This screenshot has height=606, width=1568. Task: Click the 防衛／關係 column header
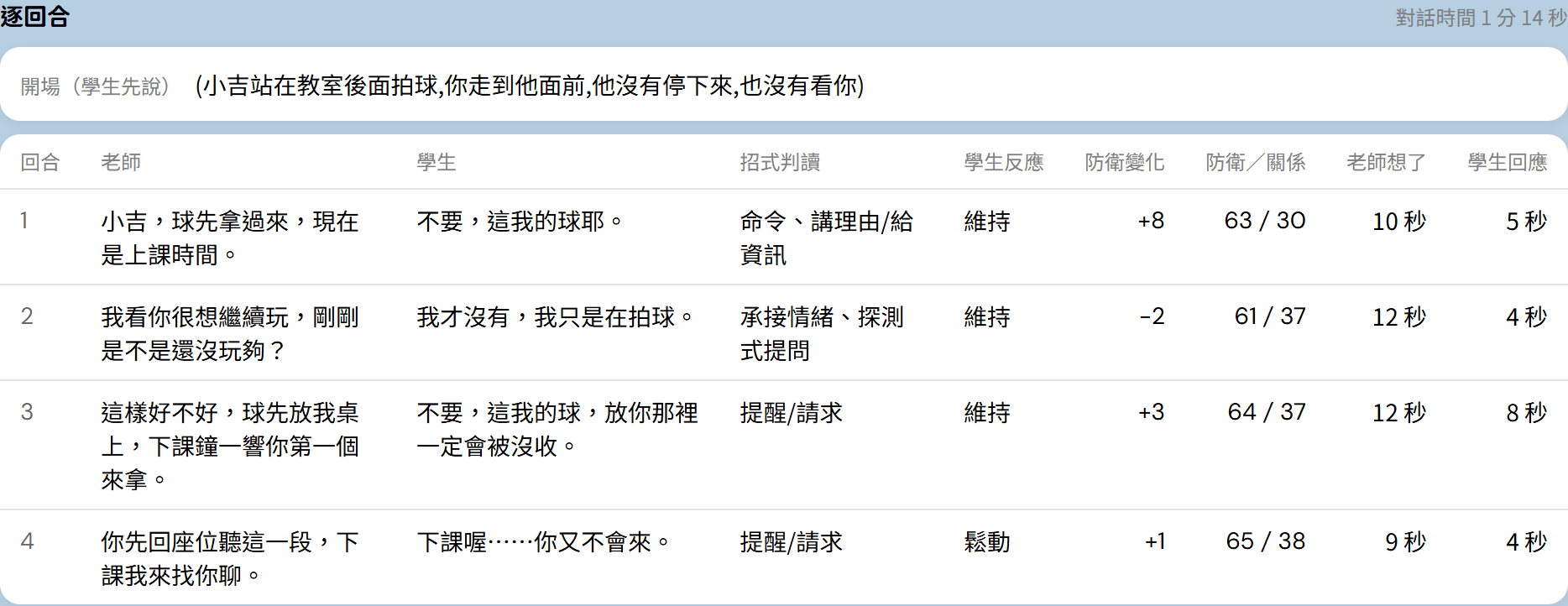1256,162
